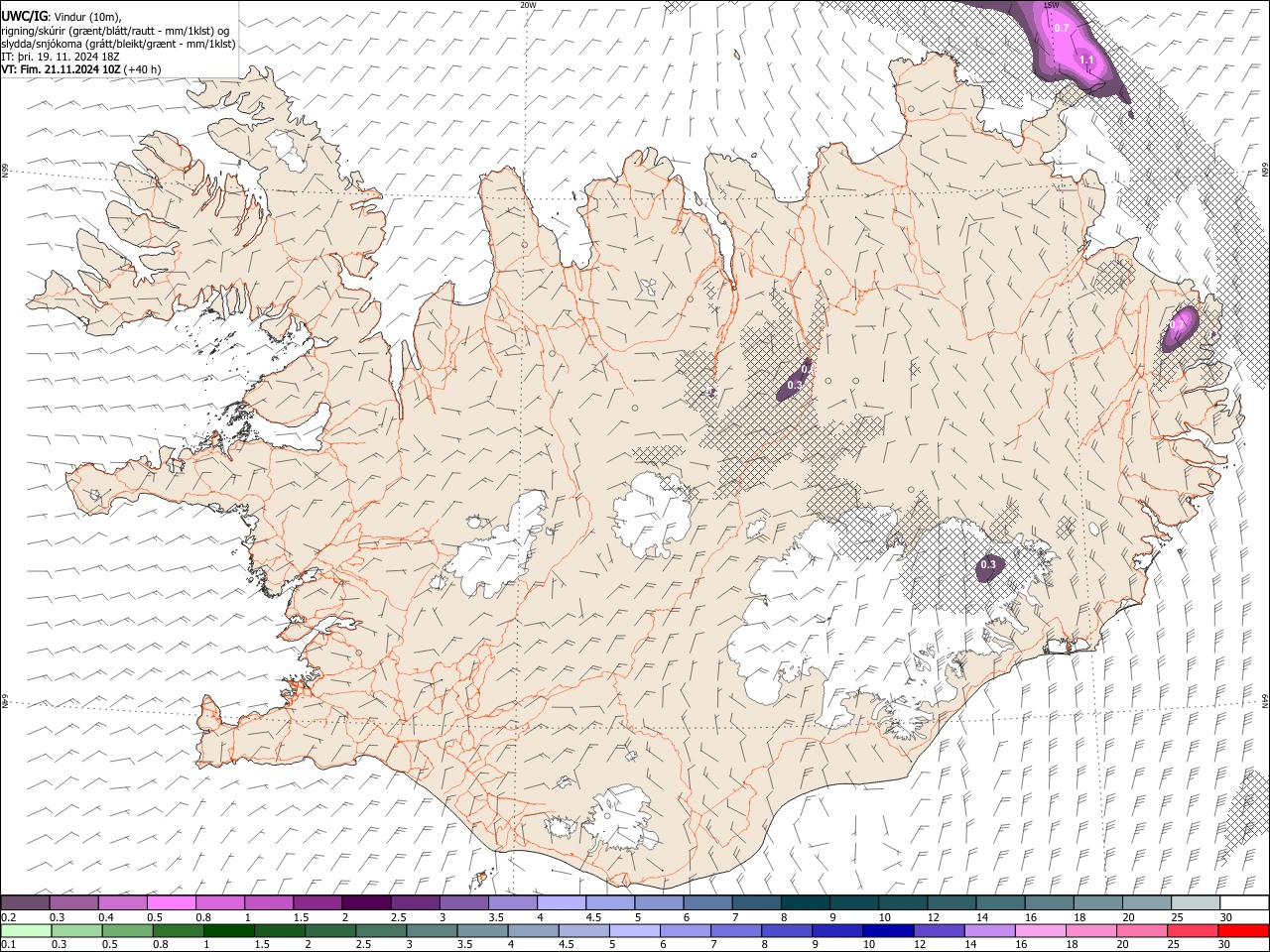
Task: Select the upper legend swatch between 25 and 30
Action: (1196, 902)
